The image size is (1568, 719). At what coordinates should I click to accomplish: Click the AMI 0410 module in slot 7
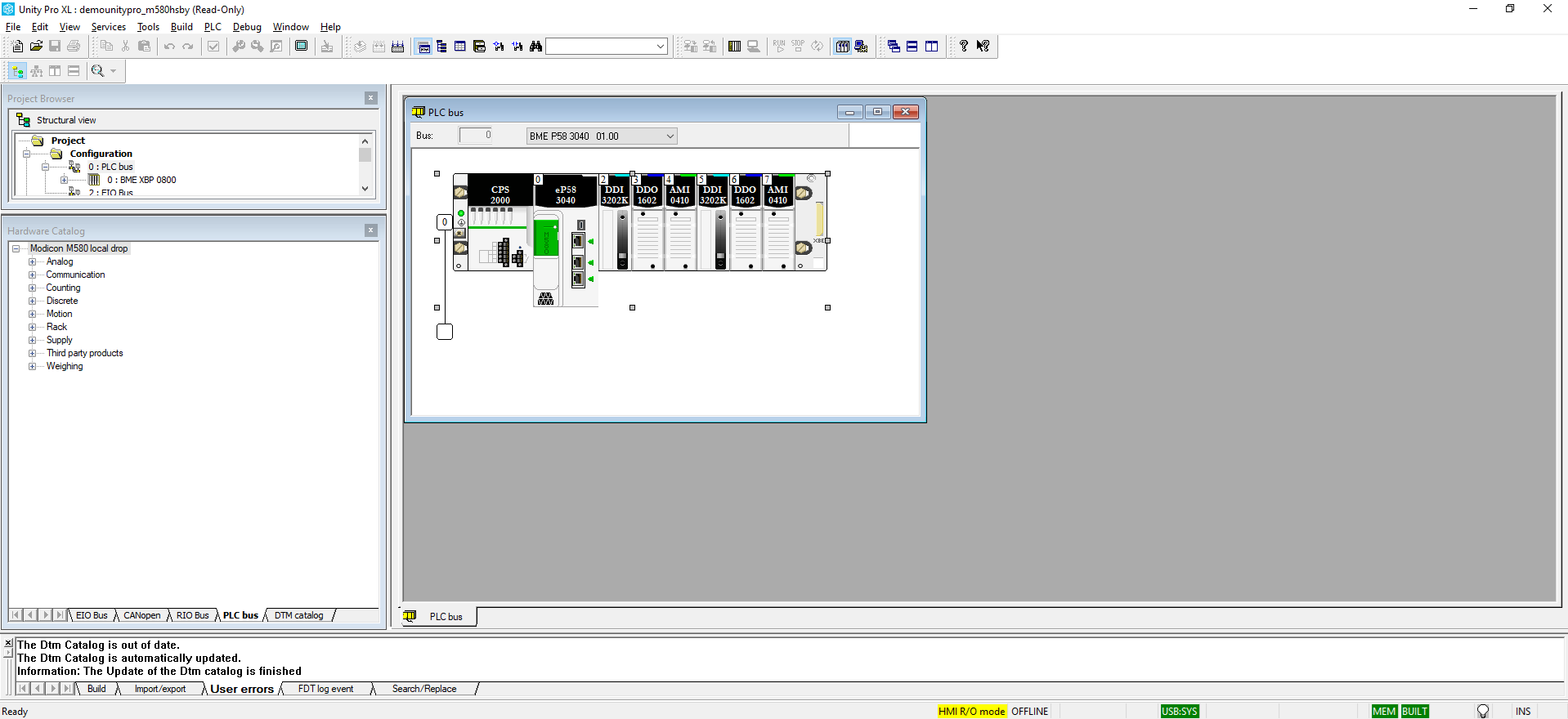[778, 222]
